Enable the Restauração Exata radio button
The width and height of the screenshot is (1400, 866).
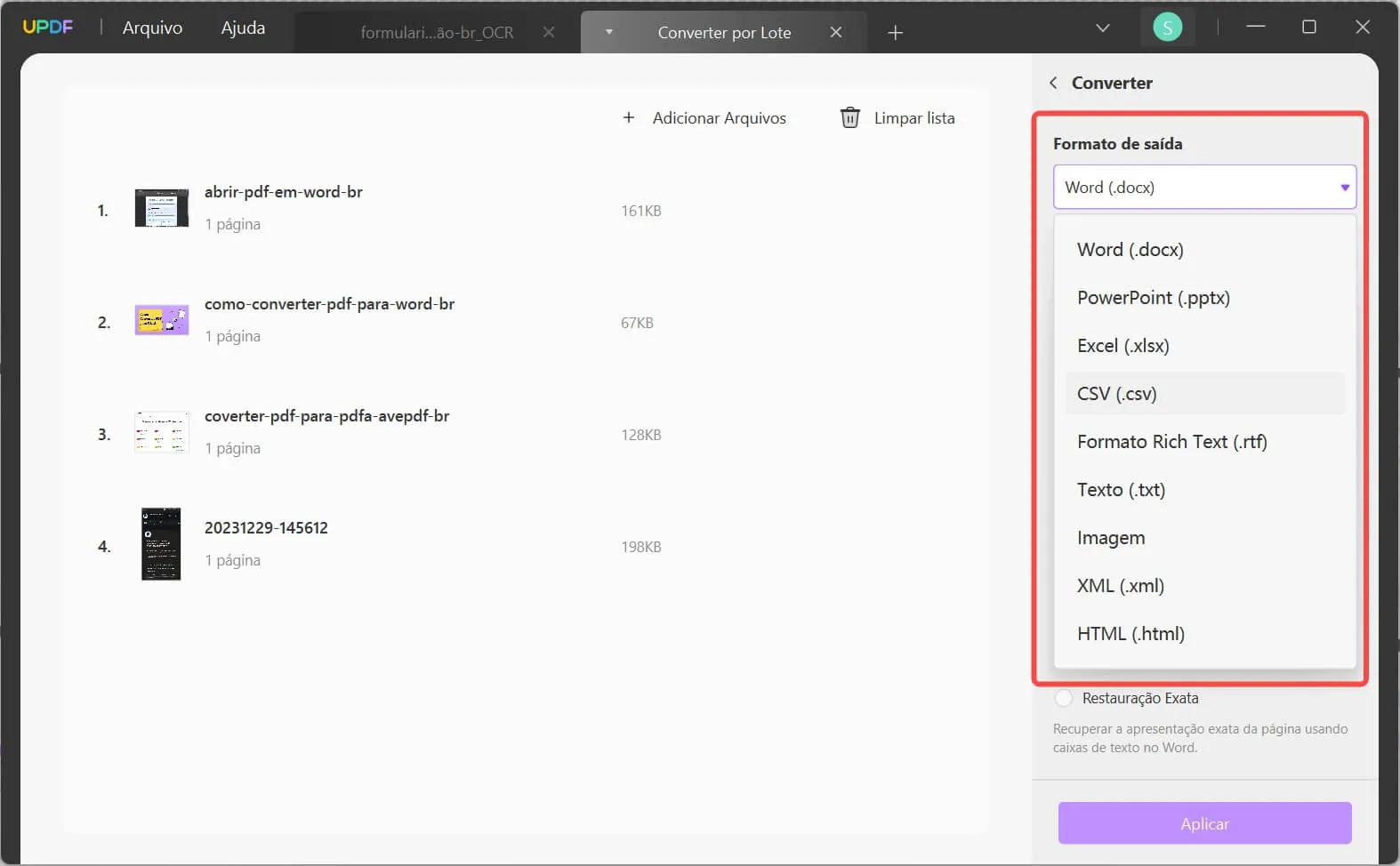(x=1063, y=698)
